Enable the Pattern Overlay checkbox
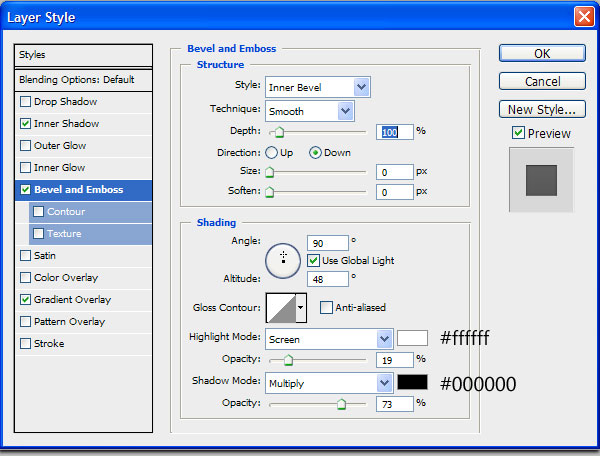Image resolution: width=600 pixels, height=456 pixels. click(25, 321)
